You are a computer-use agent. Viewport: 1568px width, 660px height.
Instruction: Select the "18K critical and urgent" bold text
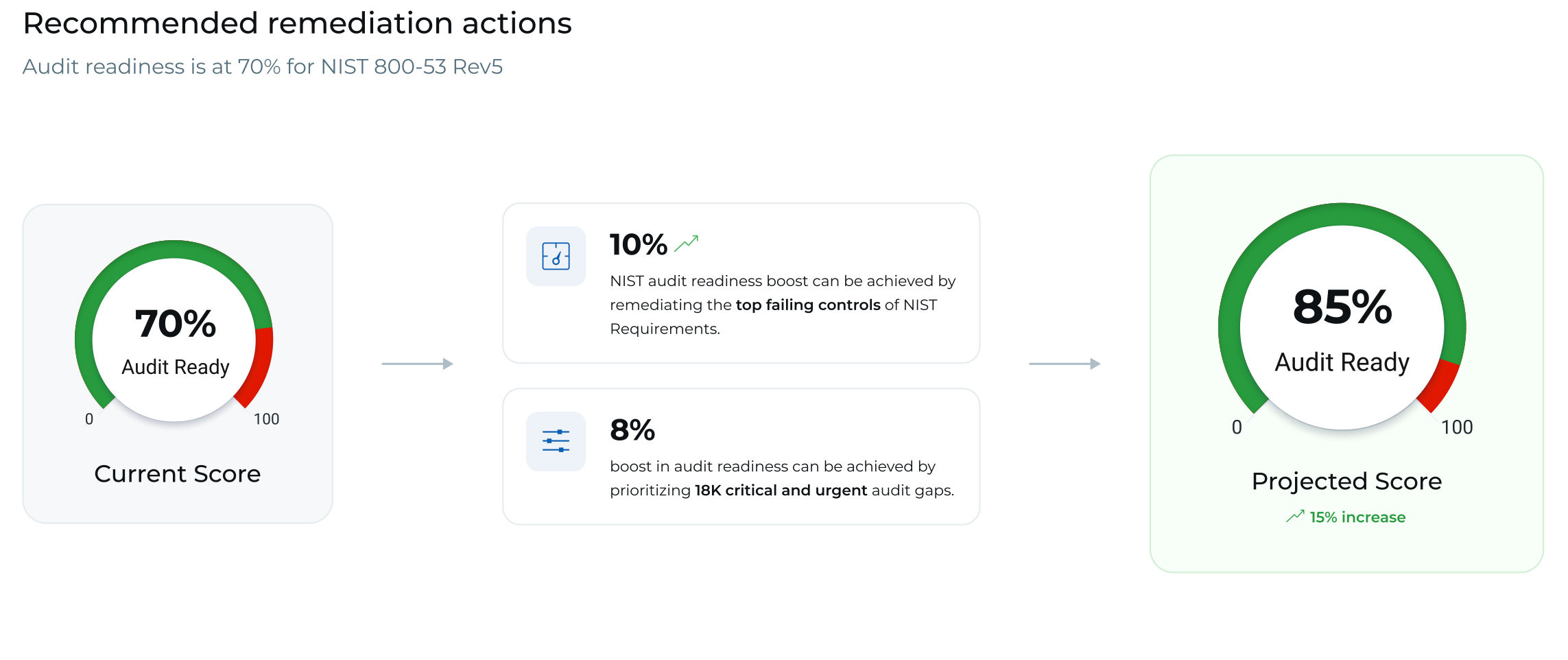click(x=781, y=490)
